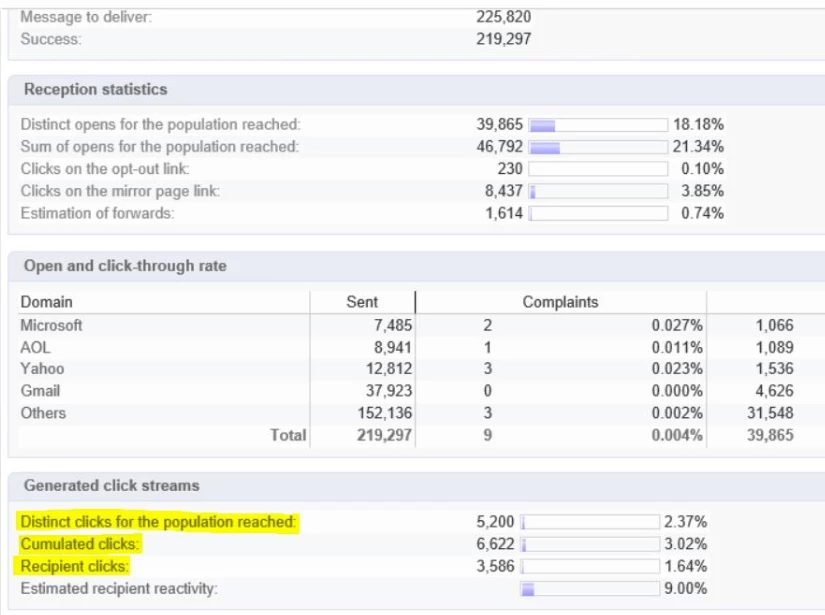Click 'Distinct clicks for the population reached' label
This screenshot has width=825, height=615.
point(158,522)
